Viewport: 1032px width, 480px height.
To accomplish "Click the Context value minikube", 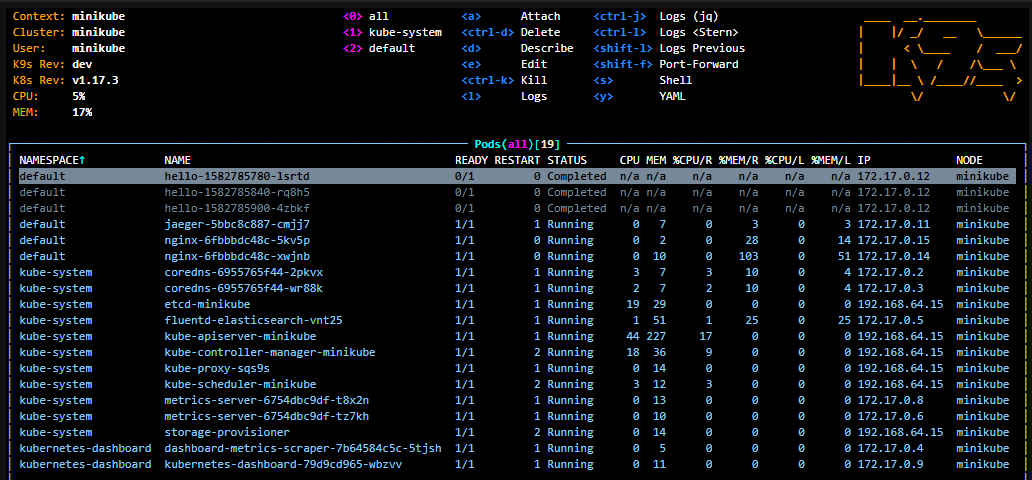I will click(x=99, y=16).
